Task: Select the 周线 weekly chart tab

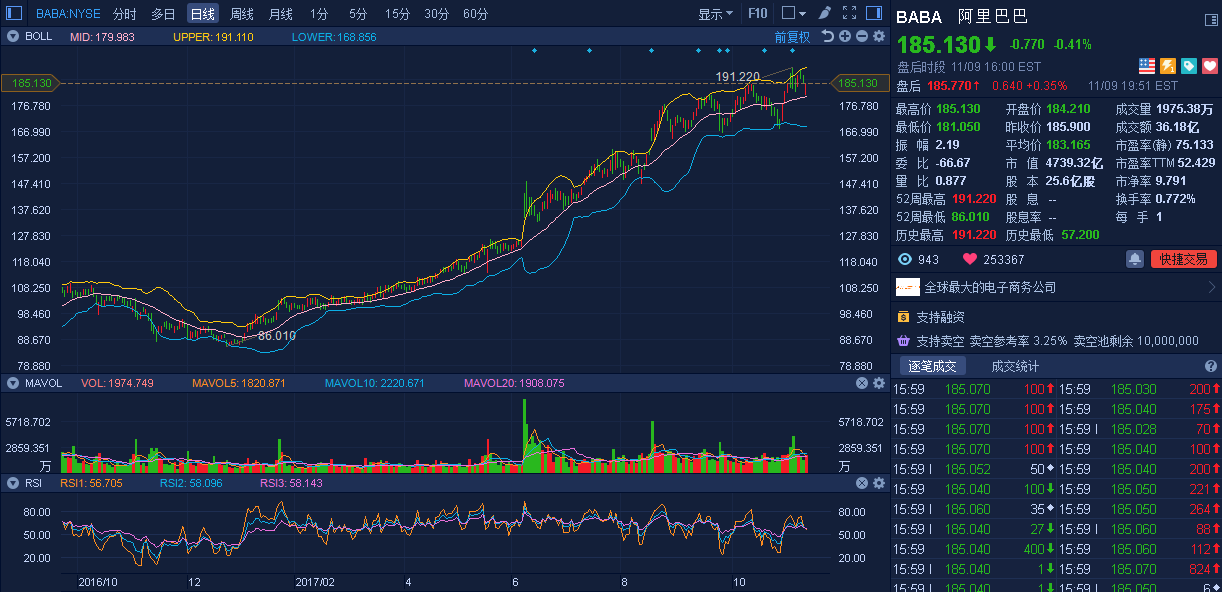Action: tap(241, 14)
